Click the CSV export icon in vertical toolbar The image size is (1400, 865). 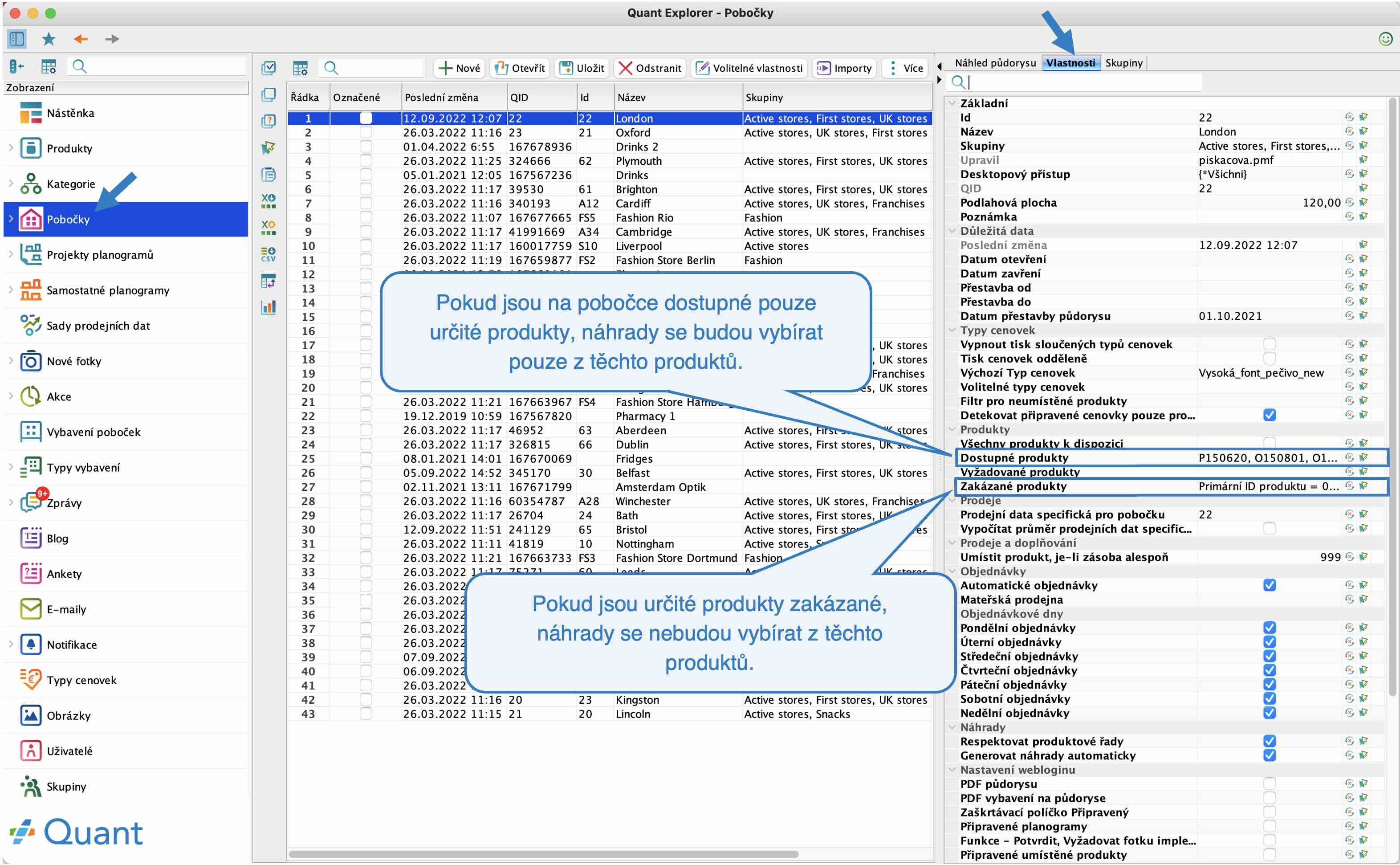click(268, 255)
